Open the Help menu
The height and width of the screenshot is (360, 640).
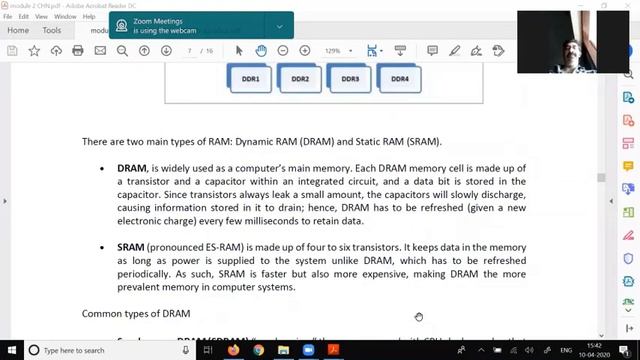(x=89, y=17)
